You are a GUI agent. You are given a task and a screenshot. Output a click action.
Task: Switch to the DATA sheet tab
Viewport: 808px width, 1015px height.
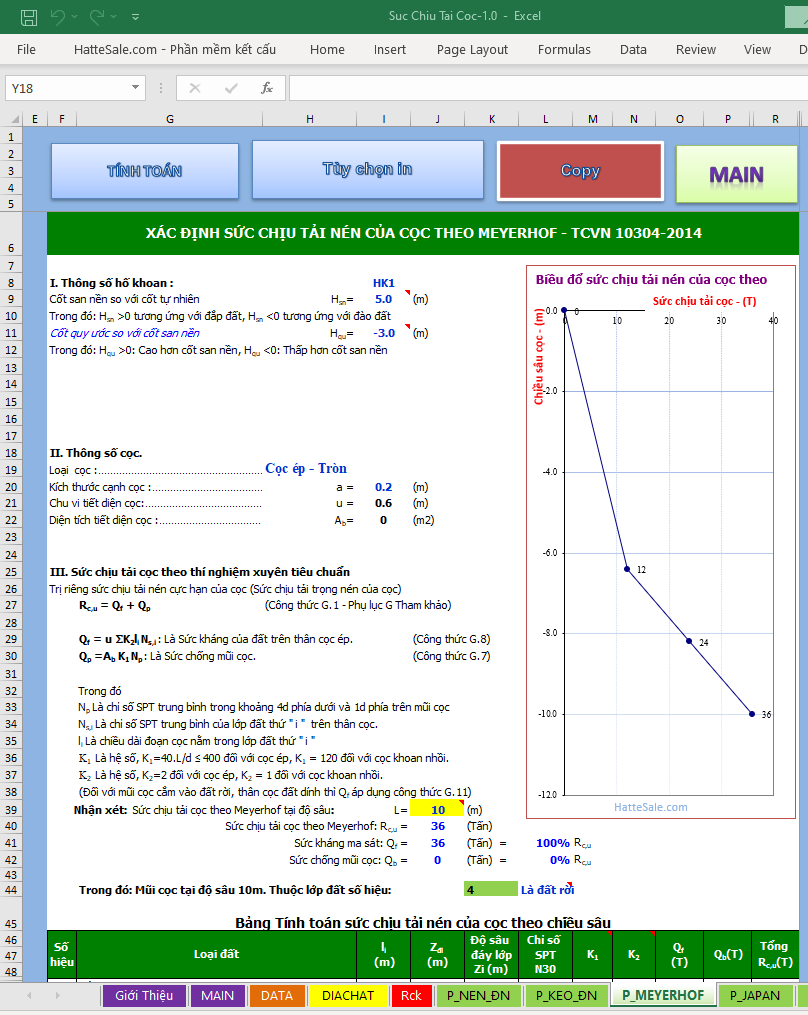(x=276, y=996)
